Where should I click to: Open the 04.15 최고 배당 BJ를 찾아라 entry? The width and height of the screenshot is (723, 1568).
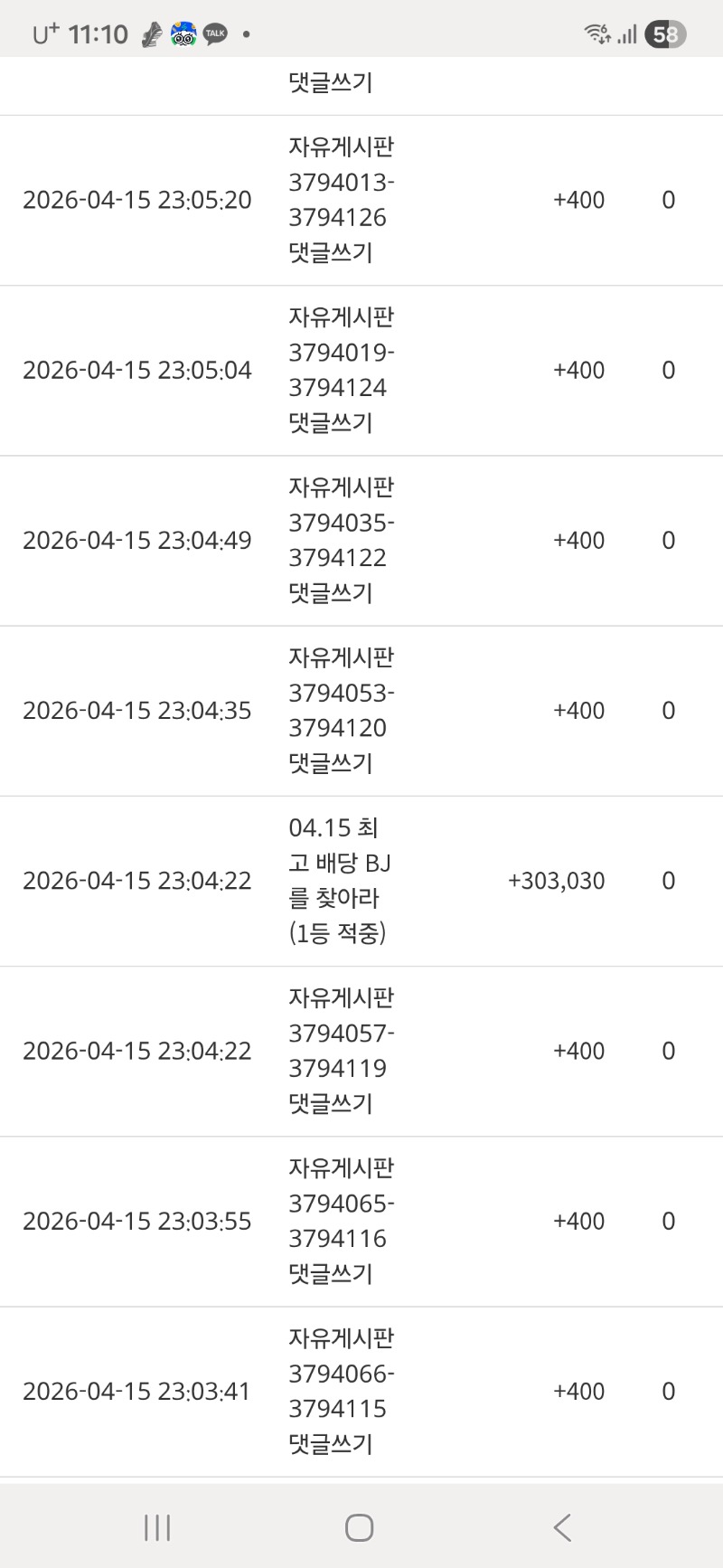(338, 880)
